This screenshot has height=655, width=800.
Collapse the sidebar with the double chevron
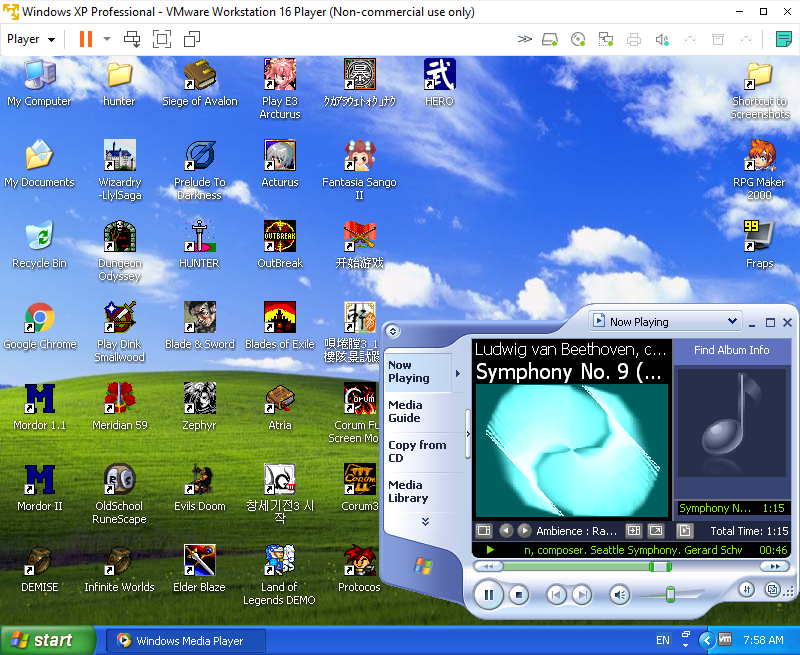(x=426, y=521)
